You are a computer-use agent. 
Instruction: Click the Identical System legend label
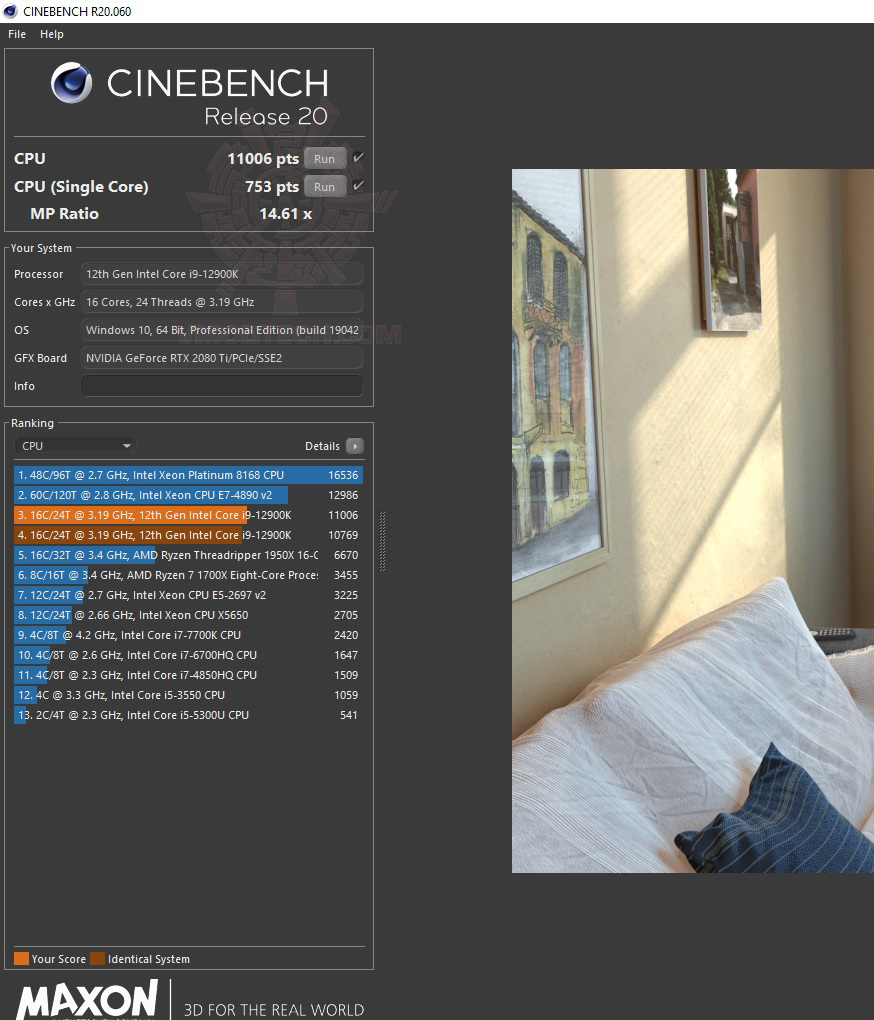[x=149, y=959]
